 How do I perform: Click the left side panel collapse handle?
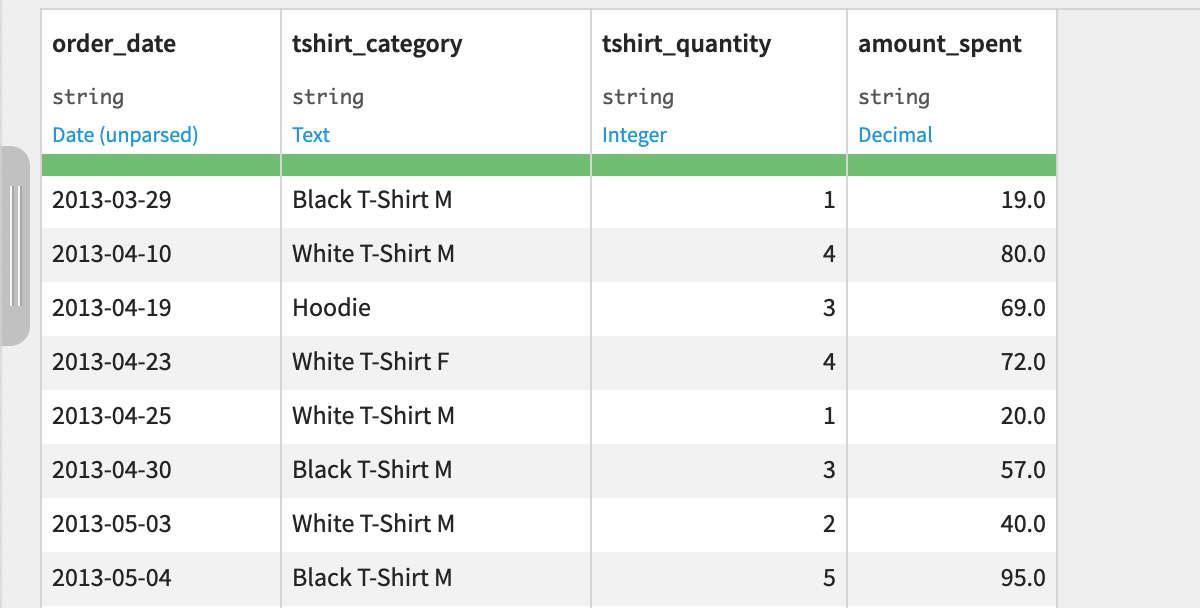pos(15,246)
